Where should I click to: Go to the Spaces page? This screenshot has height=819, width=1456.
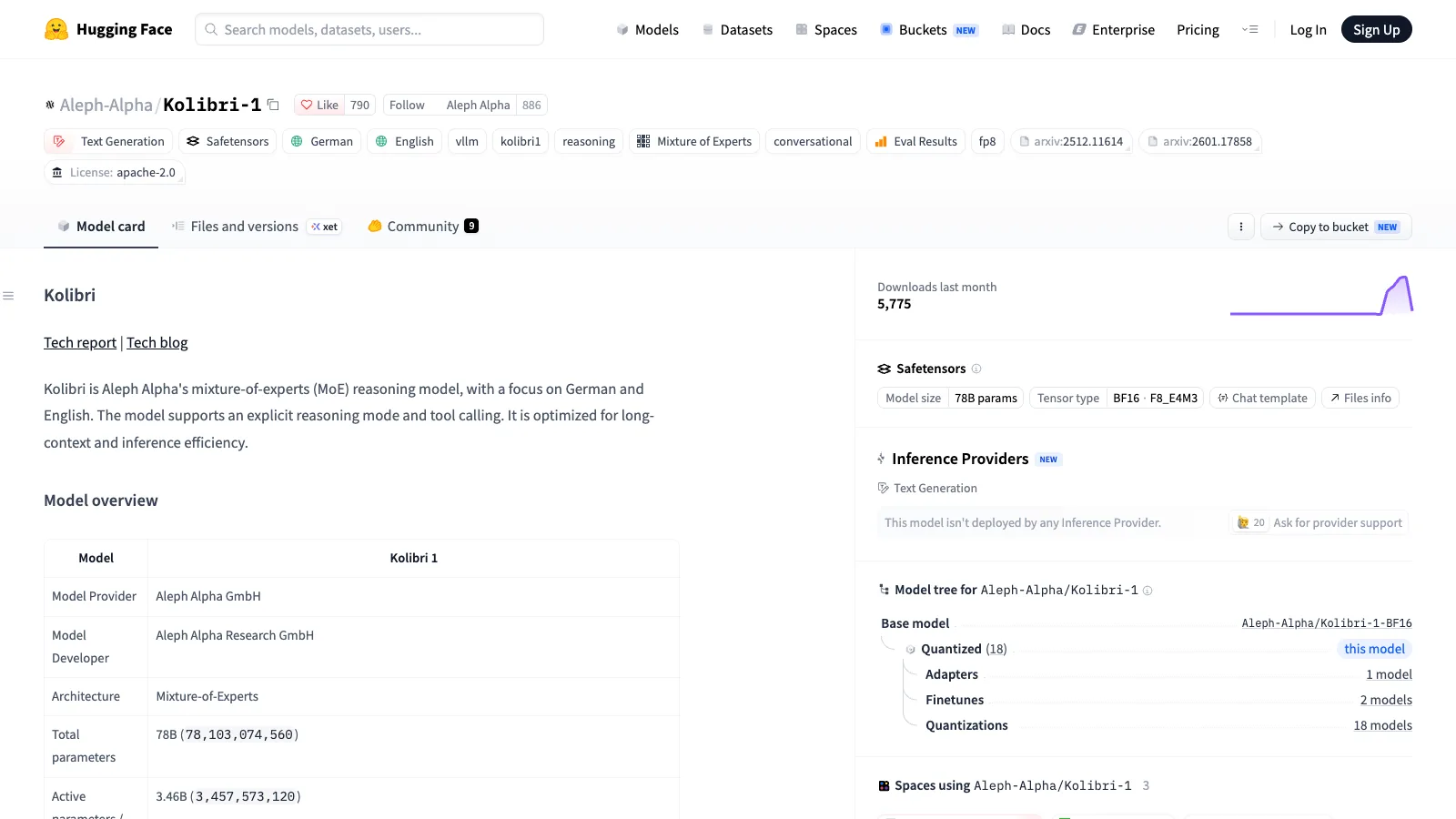(826, 29)
